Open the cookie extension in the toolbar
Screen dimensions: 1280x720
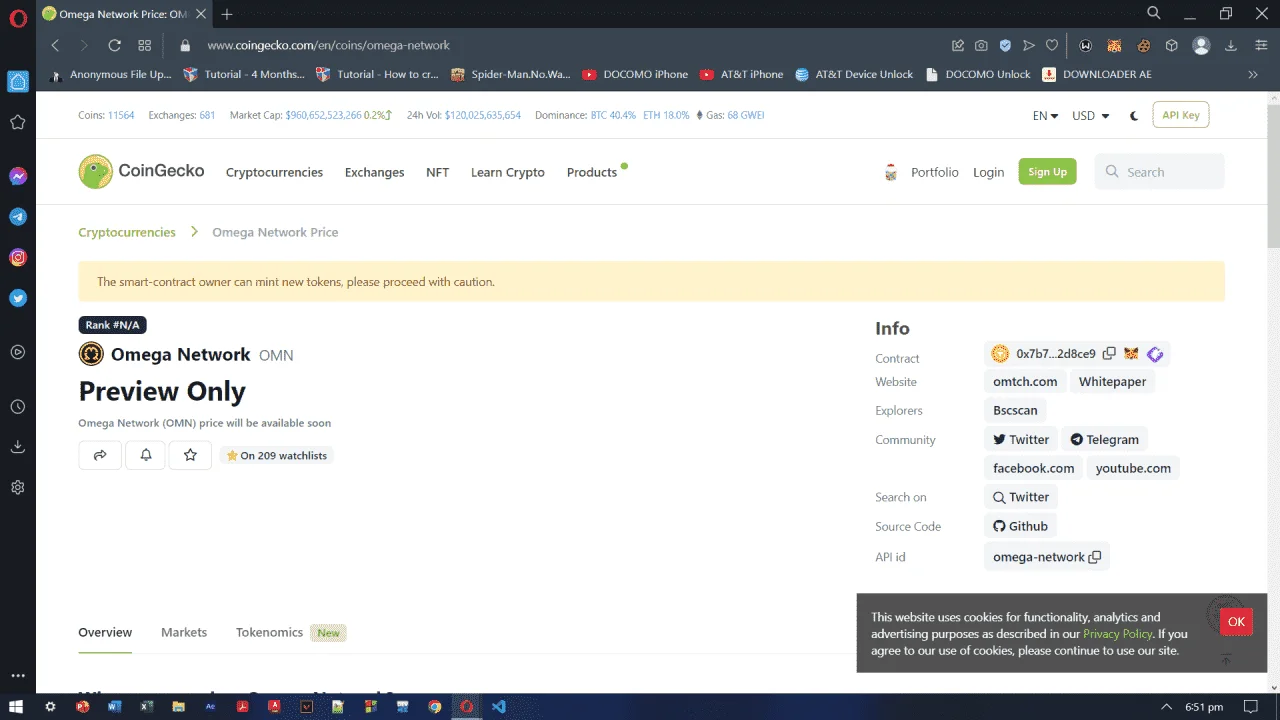pyautogui.click(x=1143, y=45)
